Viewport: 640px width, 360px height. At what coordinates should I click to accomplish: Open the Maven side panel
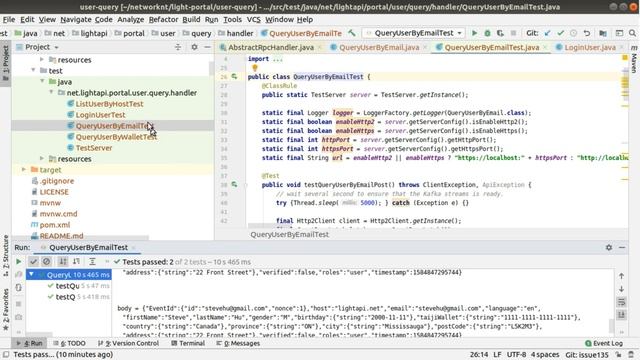click(634, 60)
